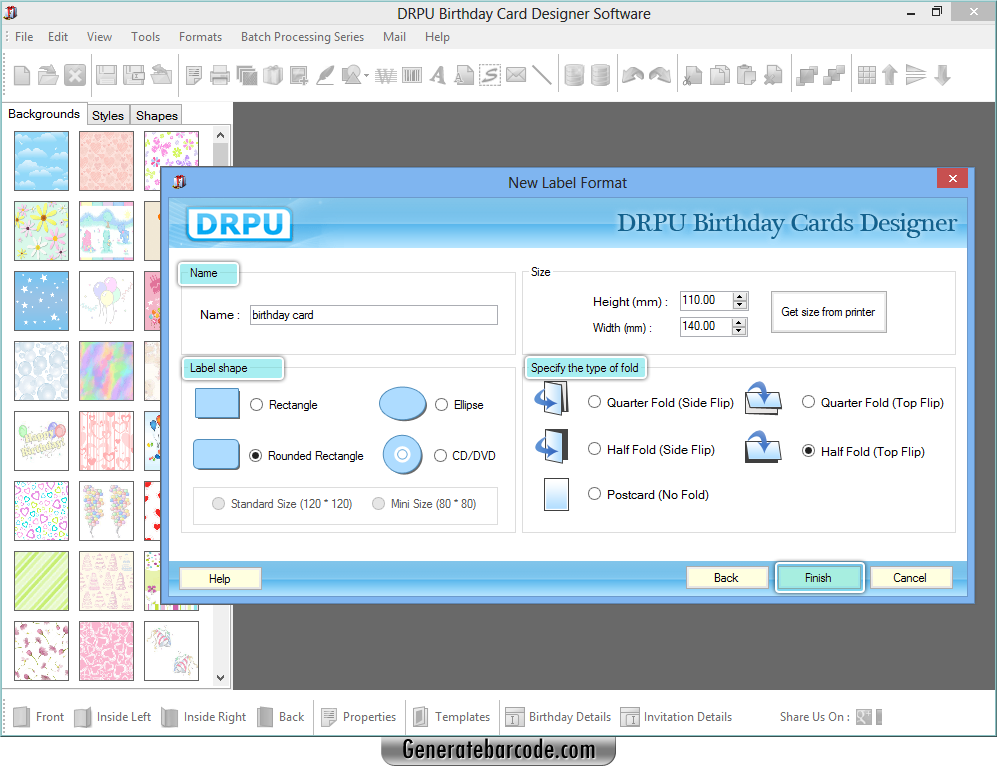Select the green diagonal stripes background
Image resolution: width=997 pixels, height=766 pixels.
point(41,580)
